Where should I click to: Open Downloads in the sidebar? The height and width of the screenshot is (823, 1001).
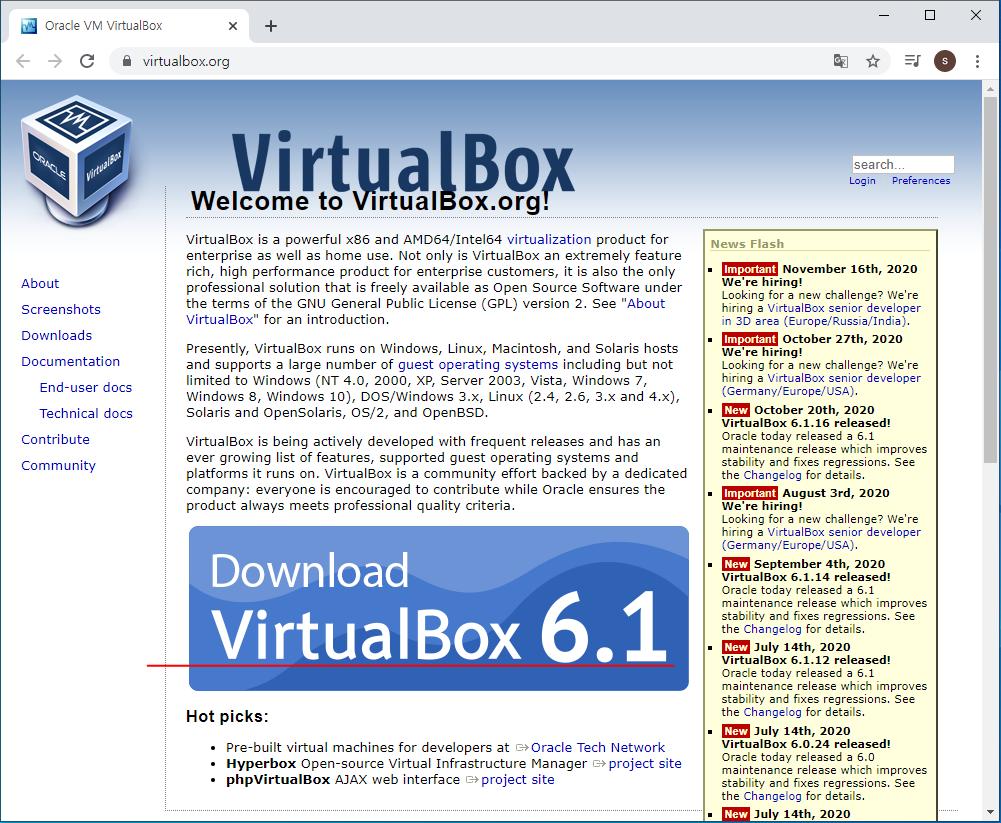point(57,336)
